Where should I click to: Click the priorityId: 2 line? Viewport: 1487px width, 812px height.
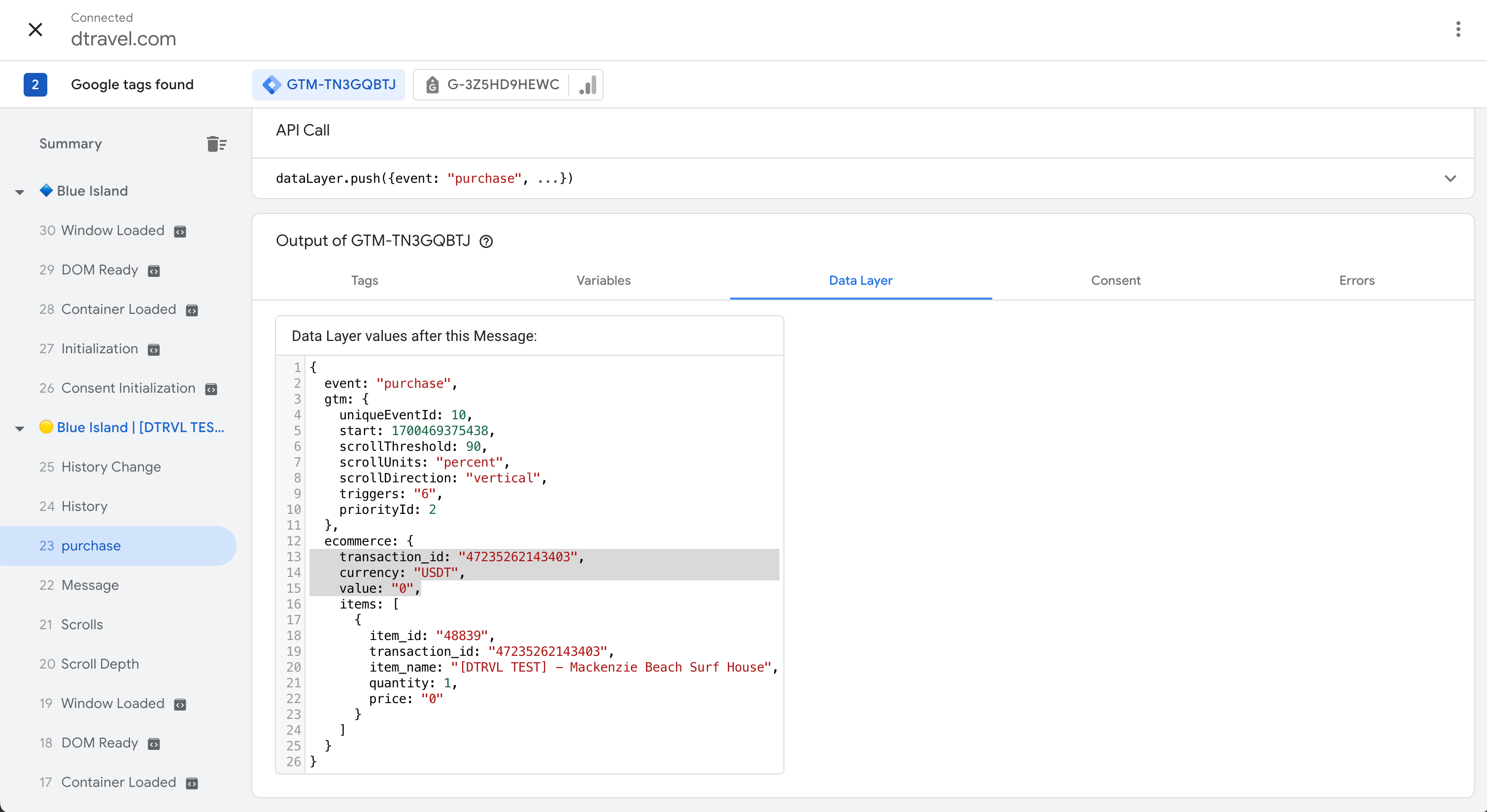click(x=388, y=509)
